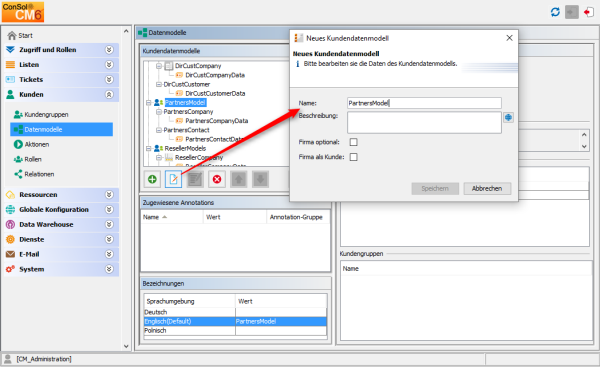Click the Name input field in dialog
The image size is (600, 367).
(424, 103)
